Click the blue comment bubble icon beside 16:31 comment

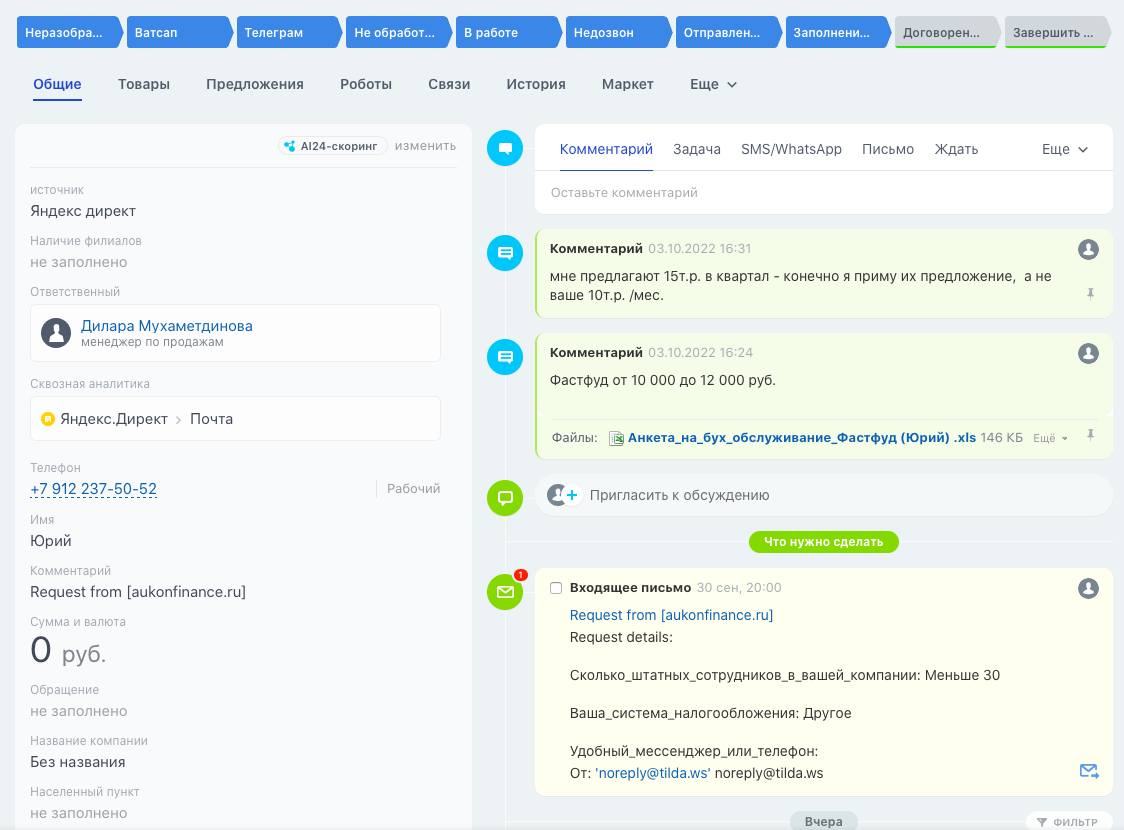504,253
